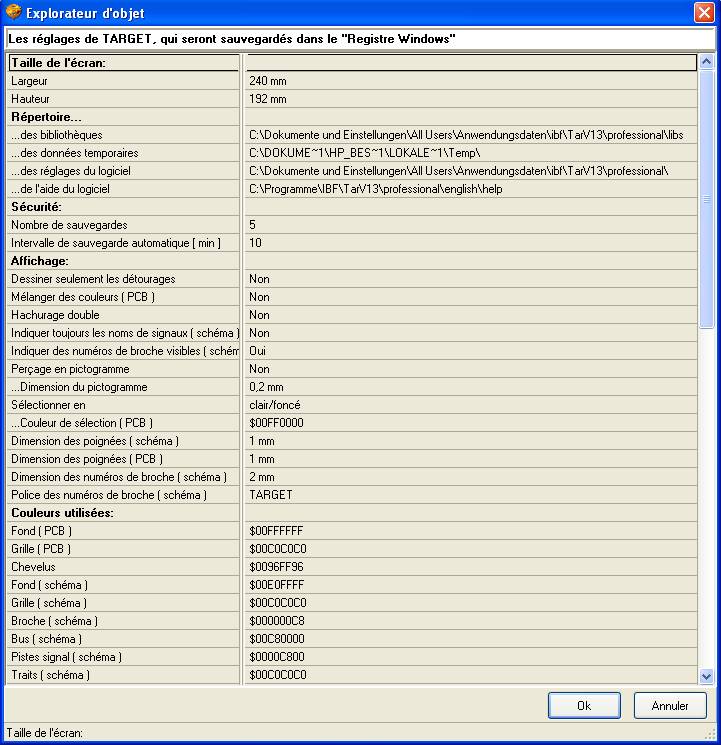Open Police des numéros de broche value
Screen dimensions: 721x745
point(470,495)
